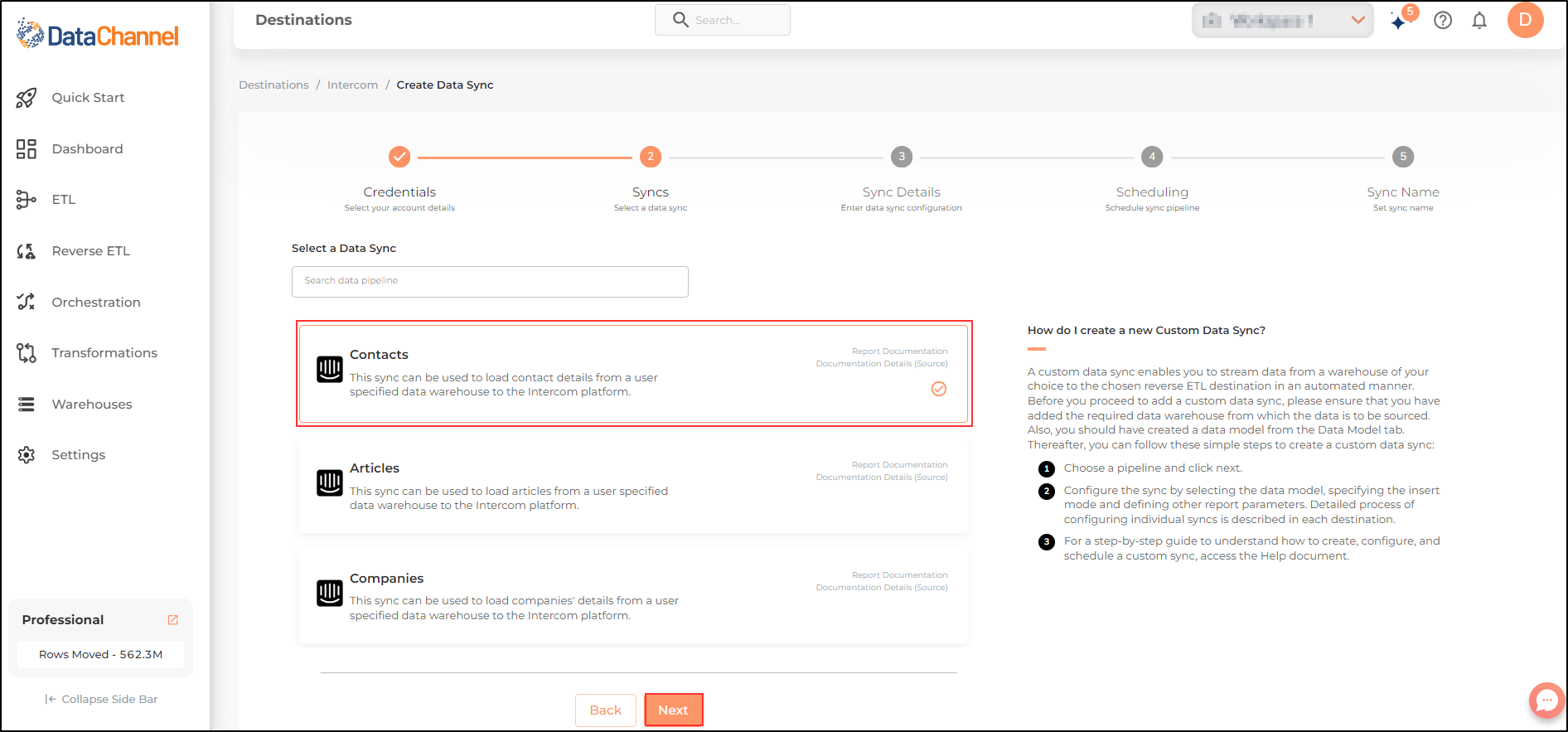Go to Quick Start menu item
The height and width of the screenshot is (732, 1568).
[89, 98]
